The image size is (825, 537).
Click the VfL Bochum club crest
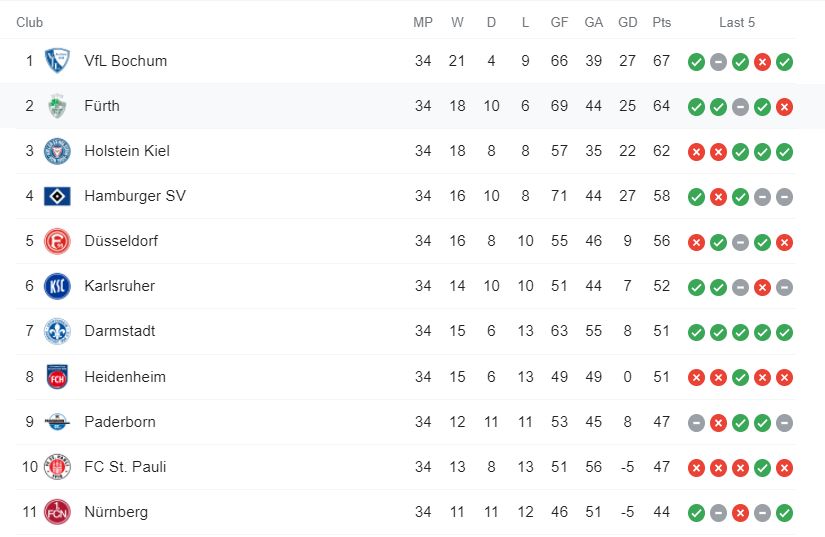pos(57,61)
